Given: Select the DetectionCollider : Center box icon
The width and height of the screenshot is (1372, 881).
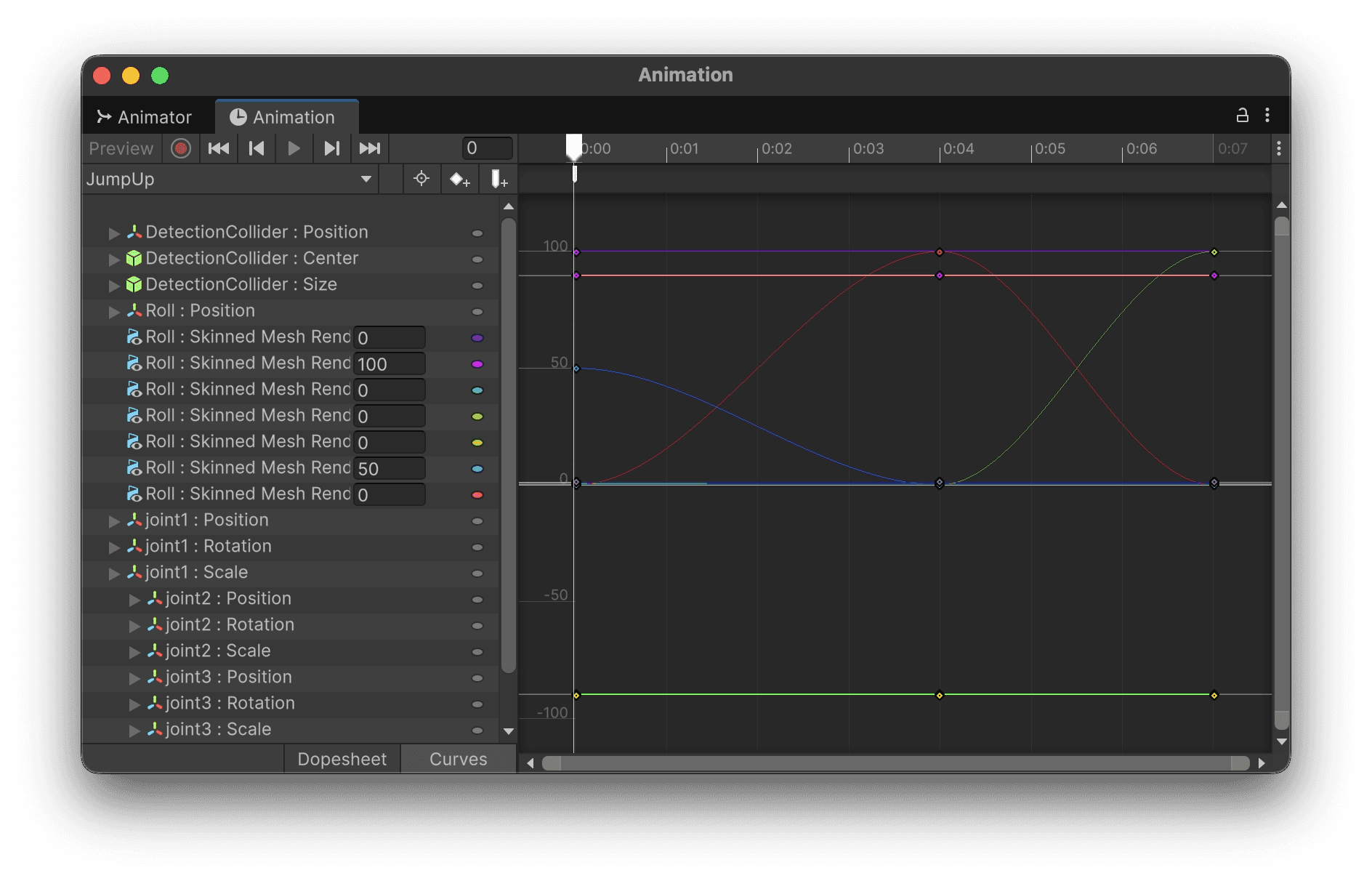Looking at the screenshot, I should pos(134,258).
